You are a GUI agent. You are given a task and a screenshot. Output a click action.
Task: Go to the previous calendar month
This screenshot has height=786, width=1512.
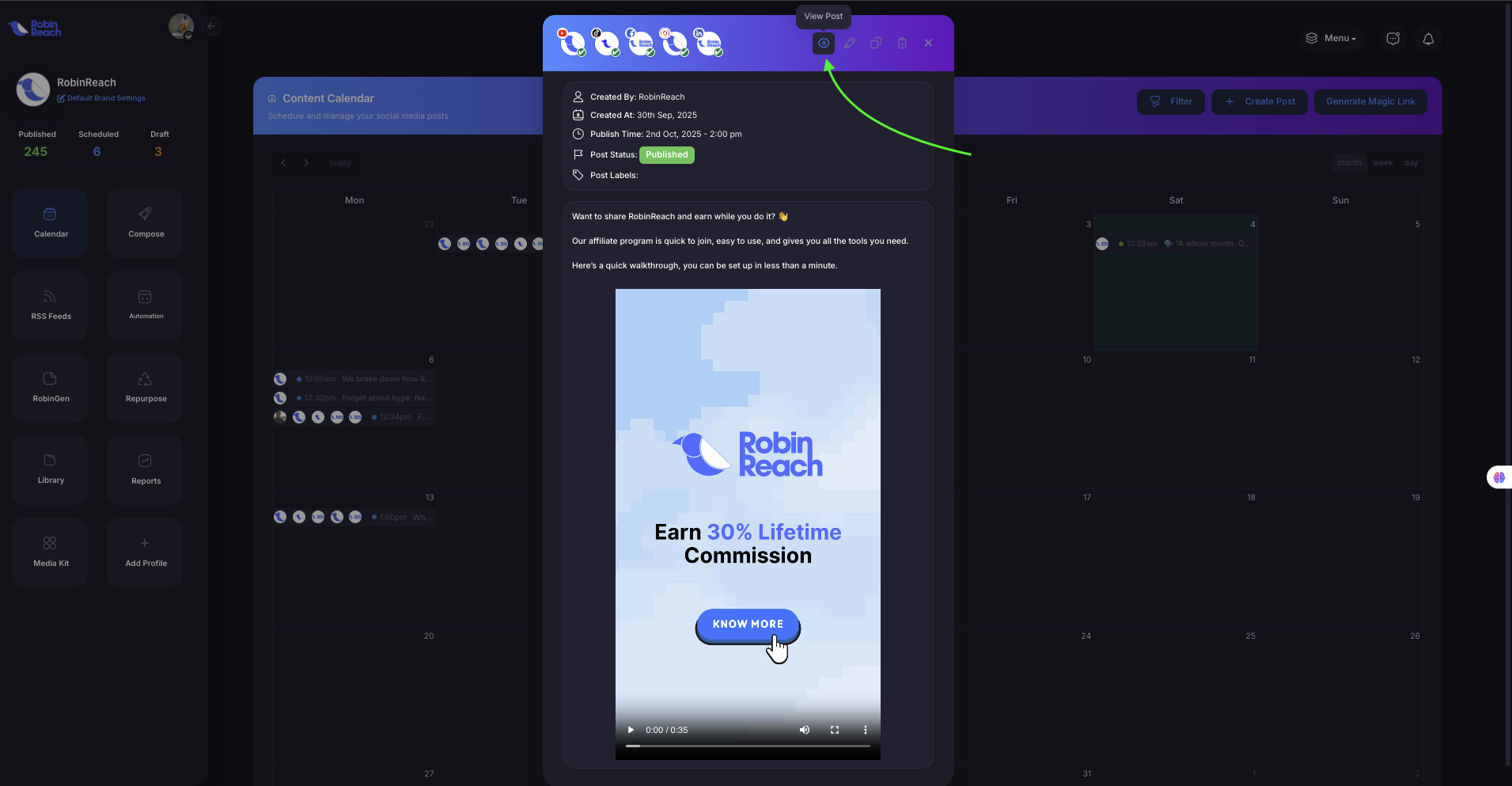(284, 162)
